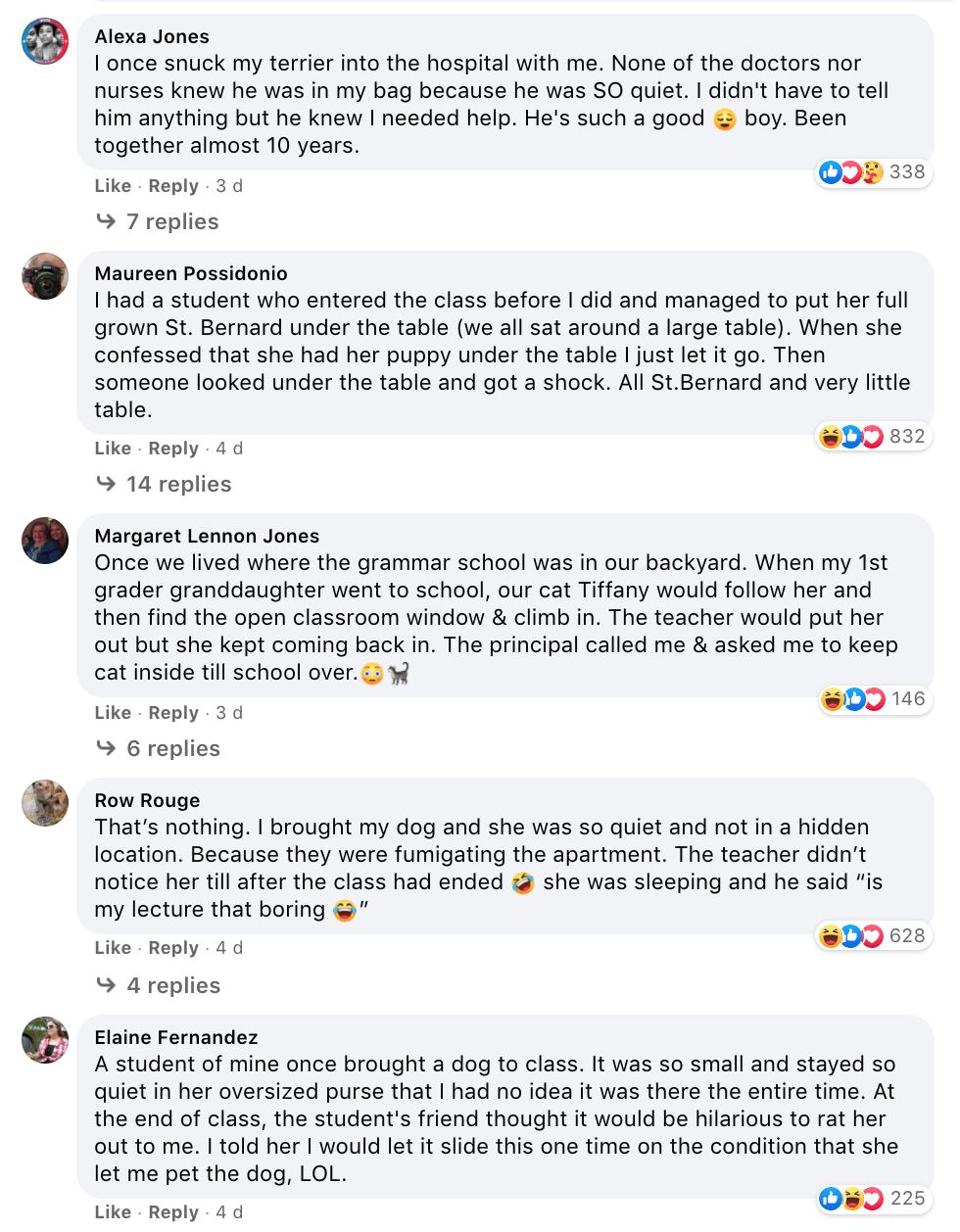Open Alexa Jones's profile picture

[x=45, y=41]
